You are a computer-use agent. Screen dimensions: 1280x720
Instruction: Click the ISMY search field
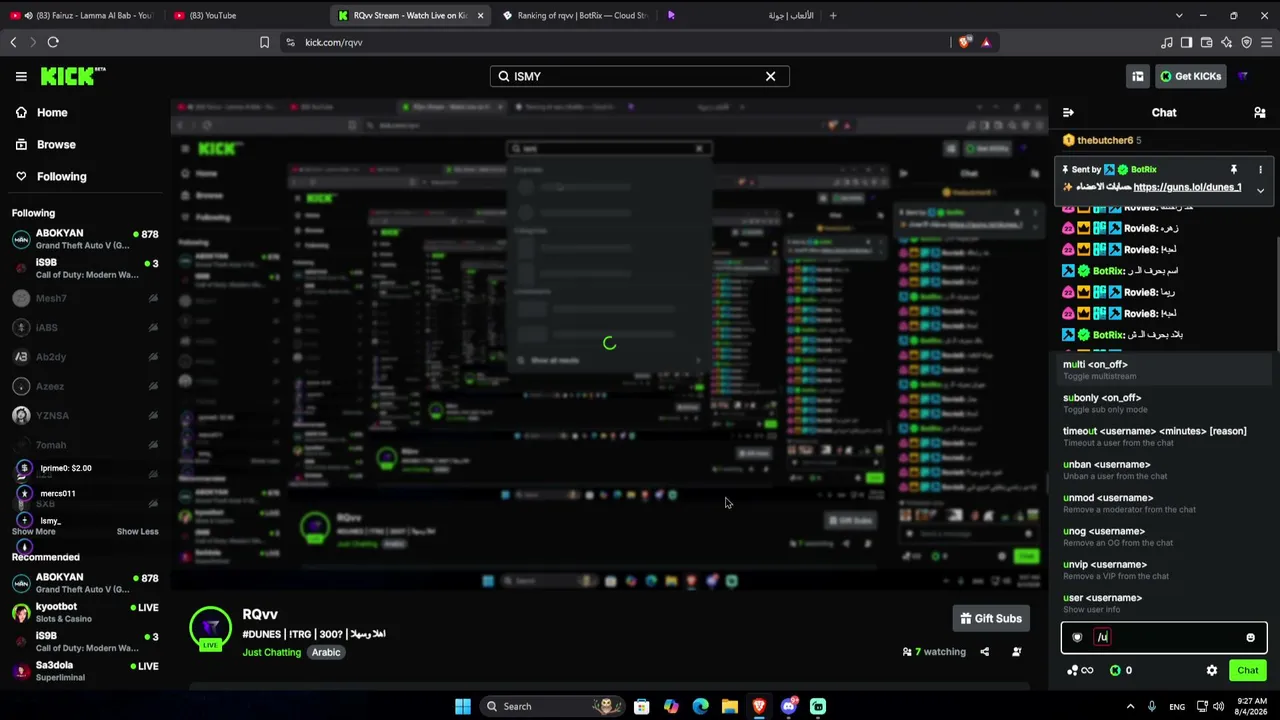click(639, 76)
